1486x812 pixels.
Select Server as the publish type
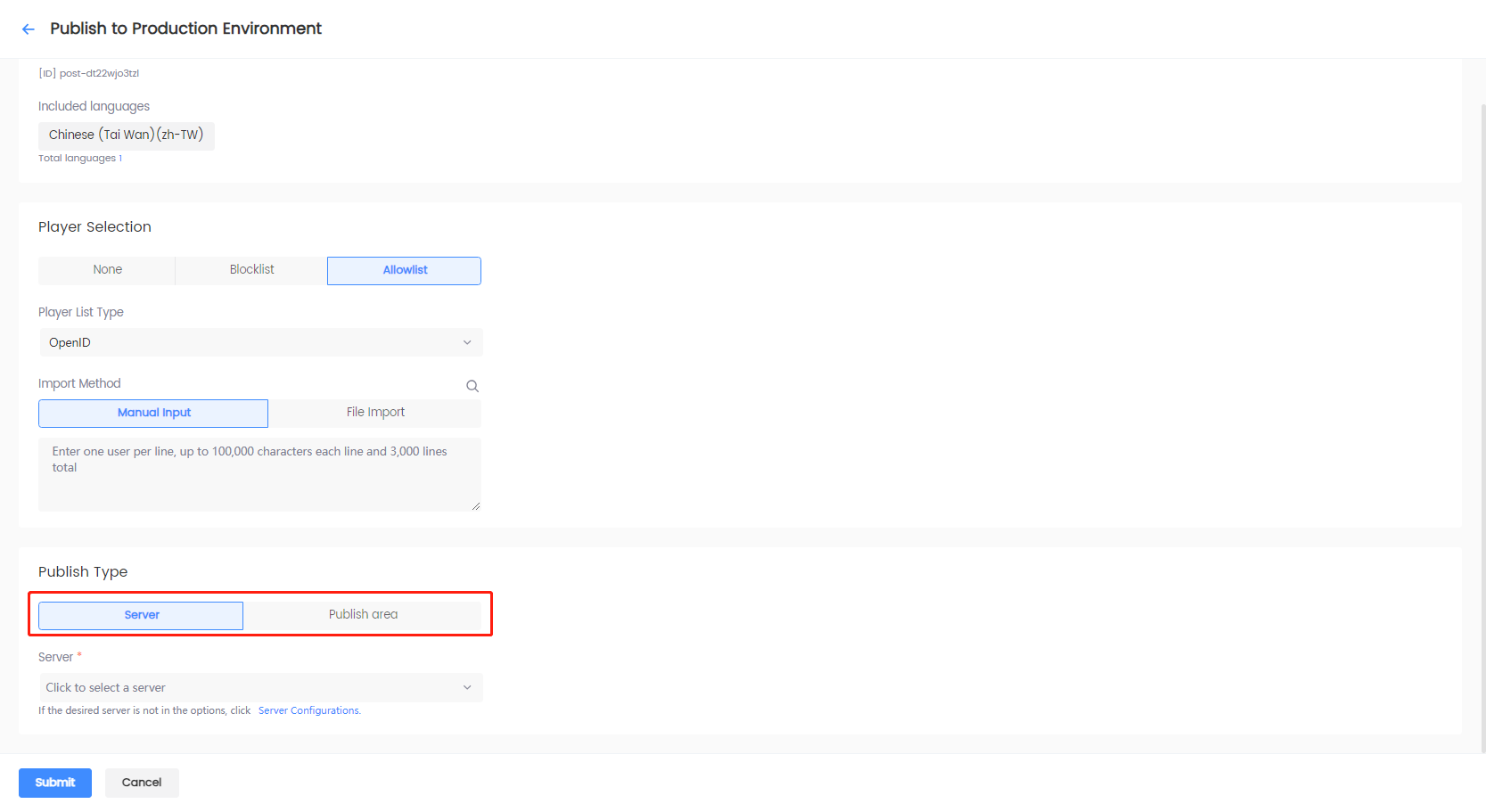[x=141, y=615]
